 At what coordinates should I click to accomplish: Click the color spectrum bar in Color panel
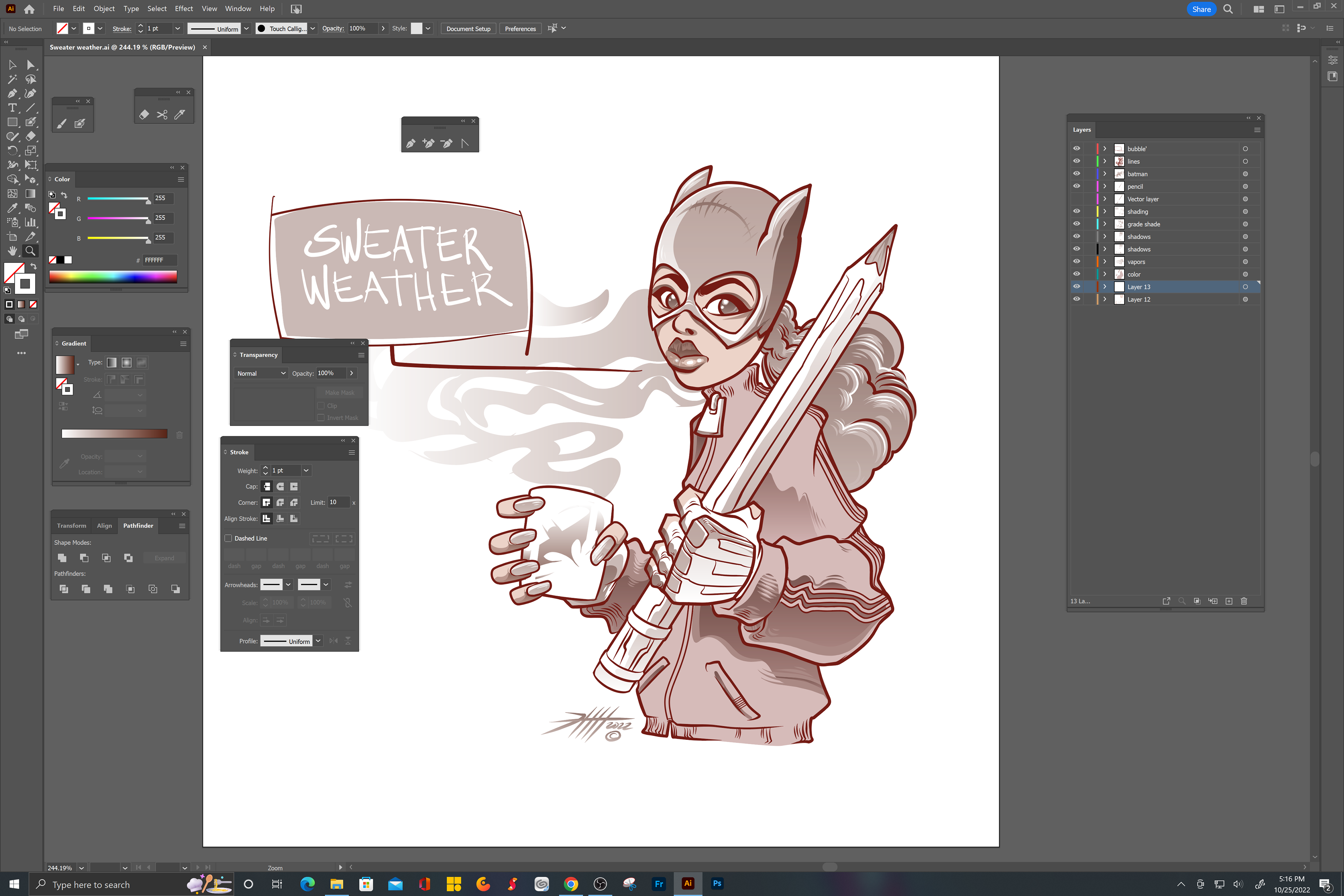click(x=113, y=277)
